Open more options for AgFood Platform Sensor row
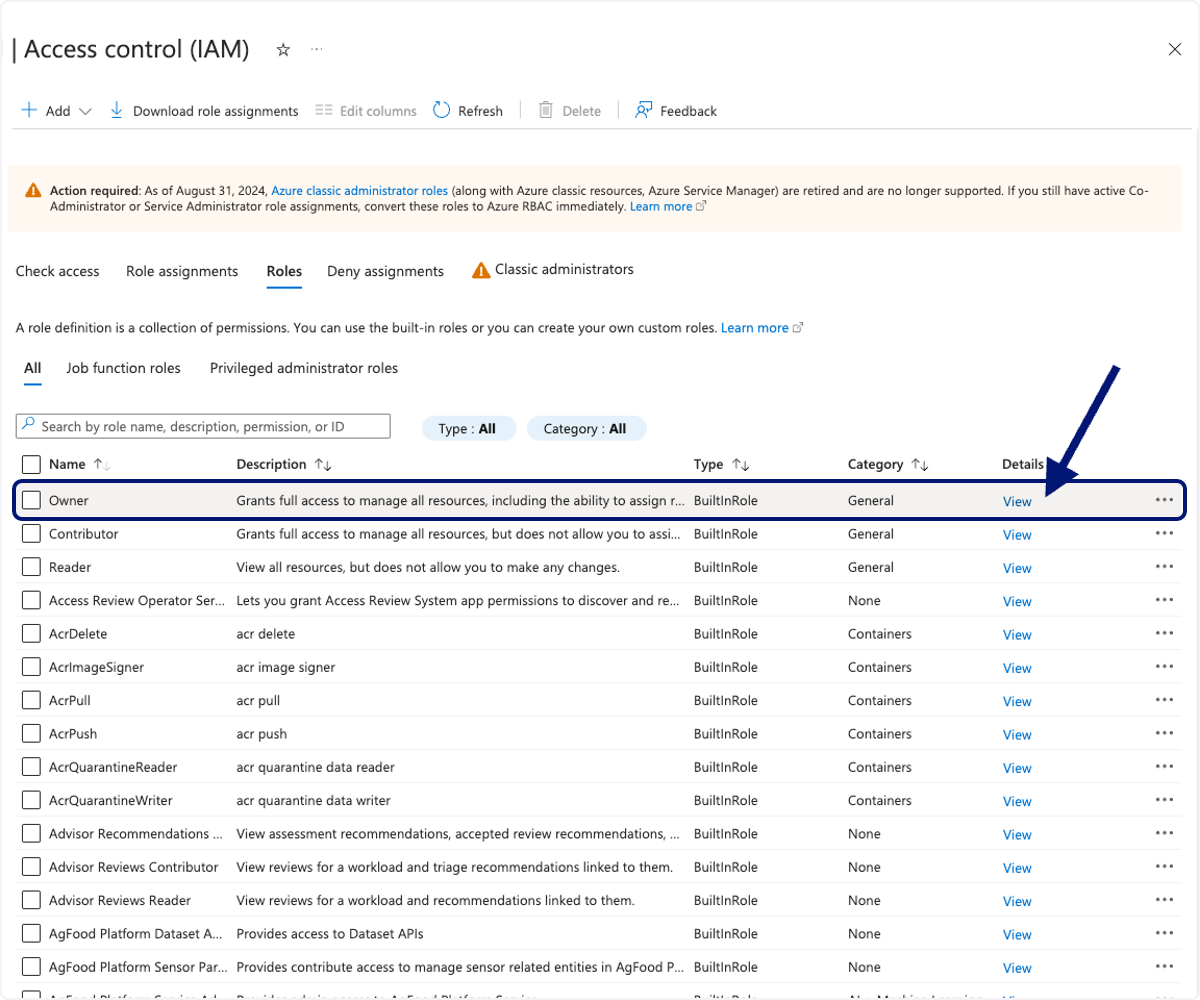This screenshot has height=1000, width=1200. (x=1164, y=967)
